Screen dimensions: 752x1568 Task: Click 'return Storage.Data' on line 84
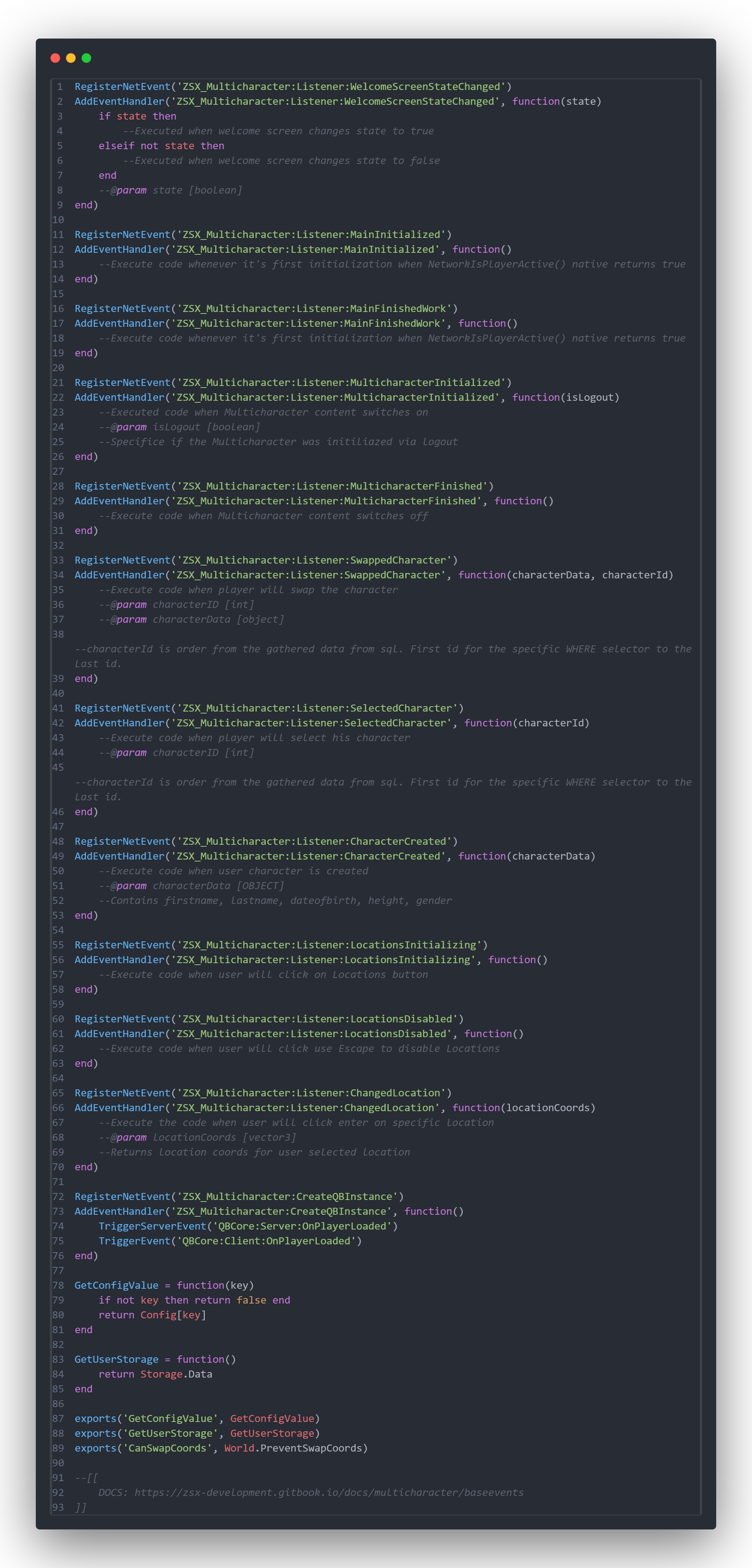pos(155,1374)
